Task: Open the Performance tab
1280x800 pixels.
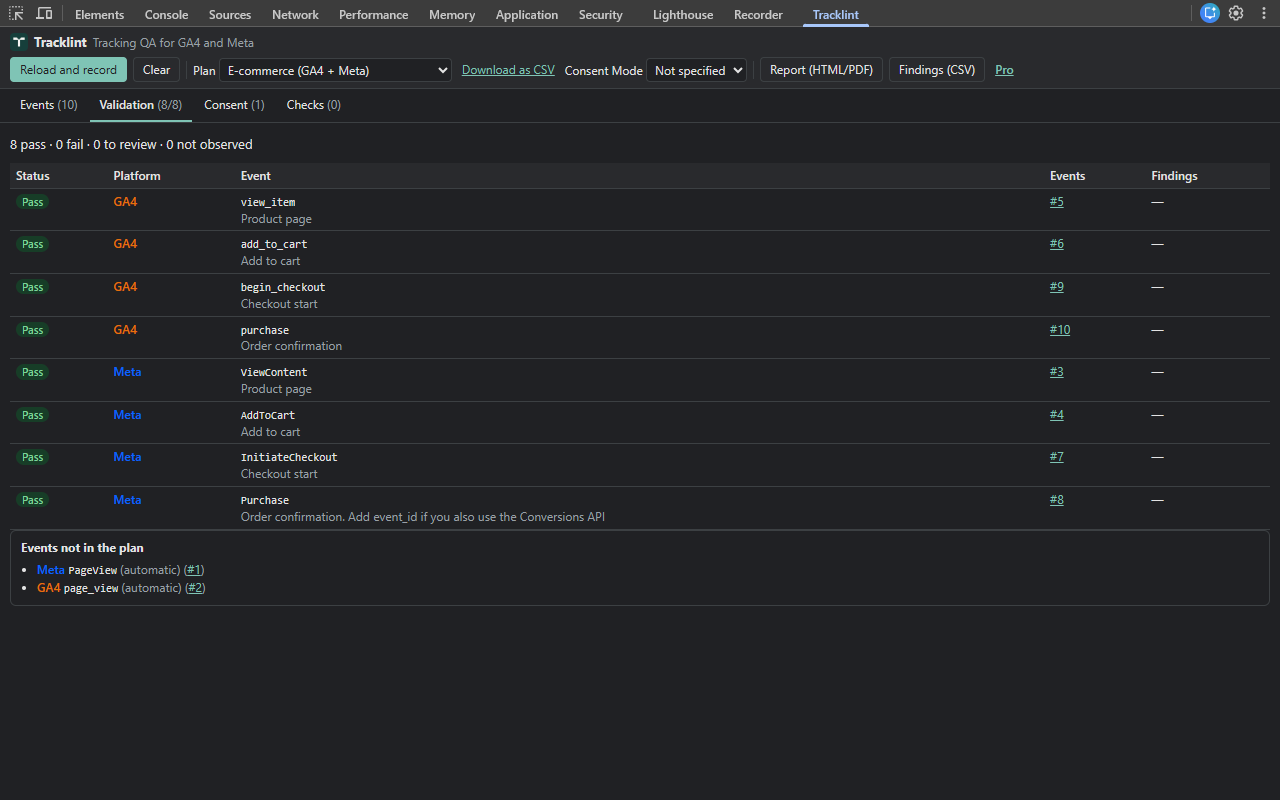Action: click(374, 15)
